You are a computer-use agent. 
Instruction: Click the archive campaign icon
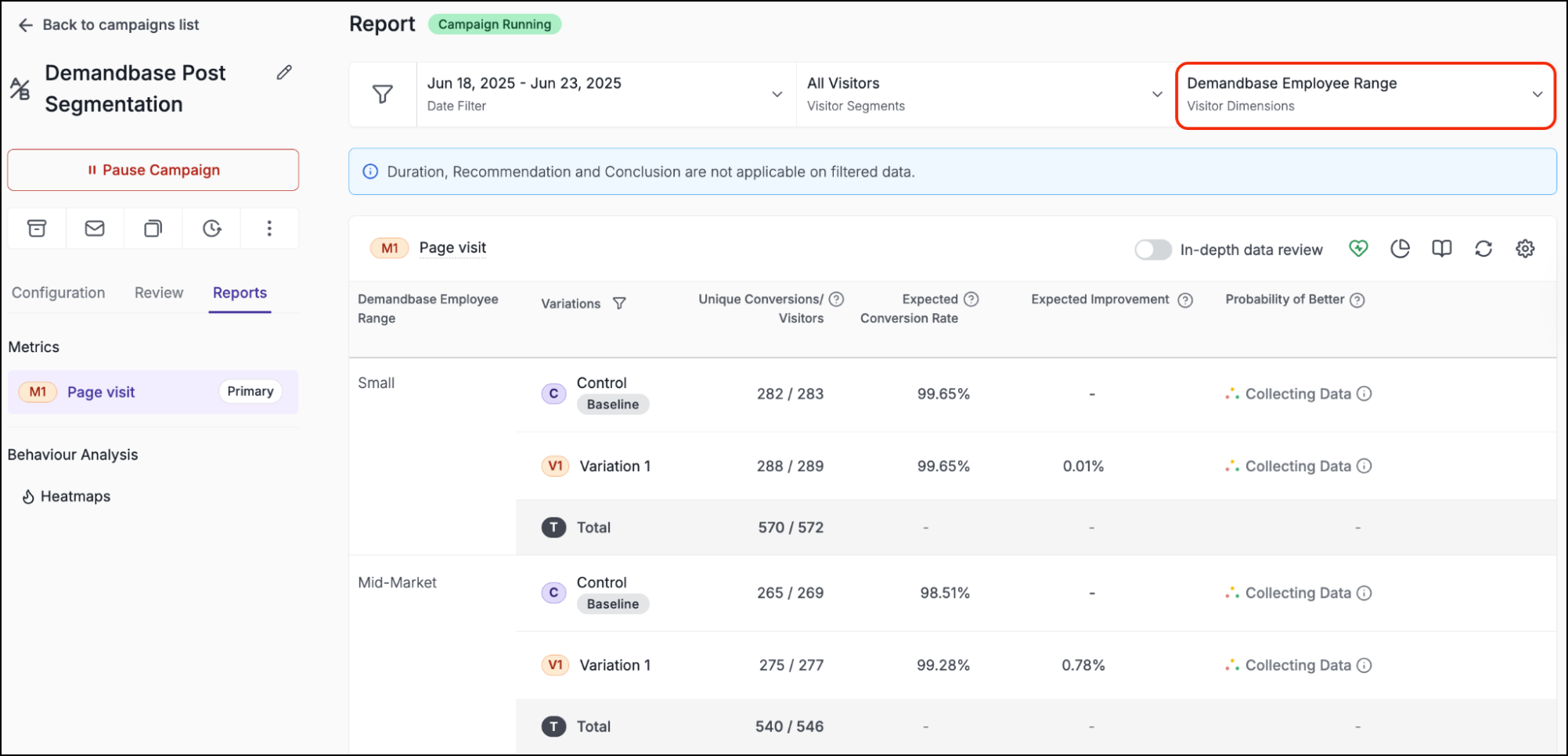[x=37, y=229]
